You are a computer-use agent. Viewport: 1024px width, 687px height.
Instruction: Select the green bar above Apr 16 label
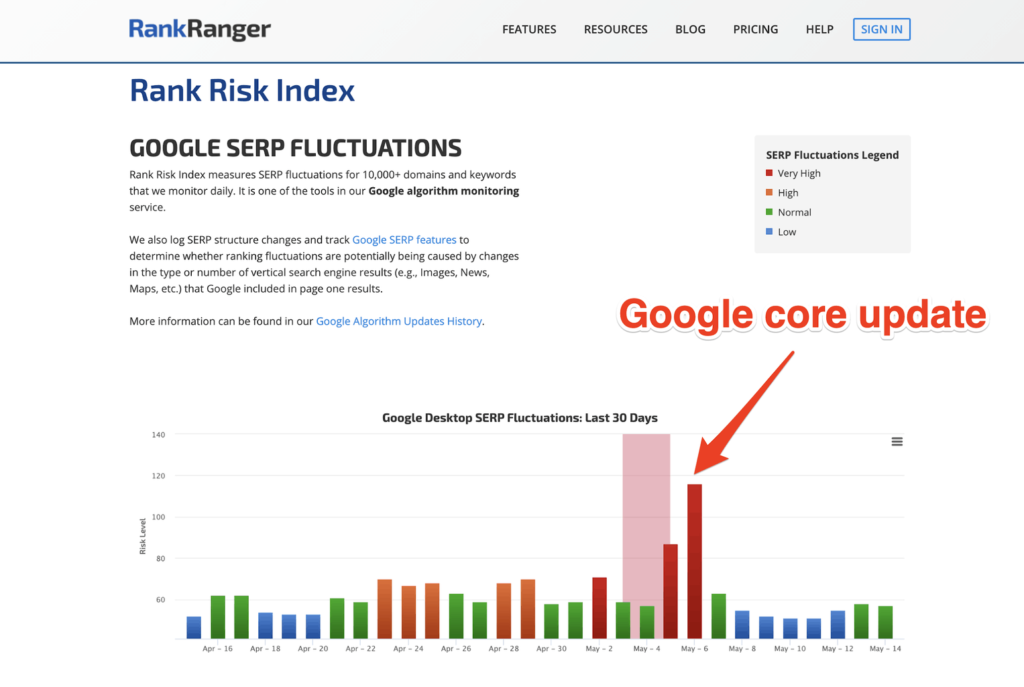(217, 617)
